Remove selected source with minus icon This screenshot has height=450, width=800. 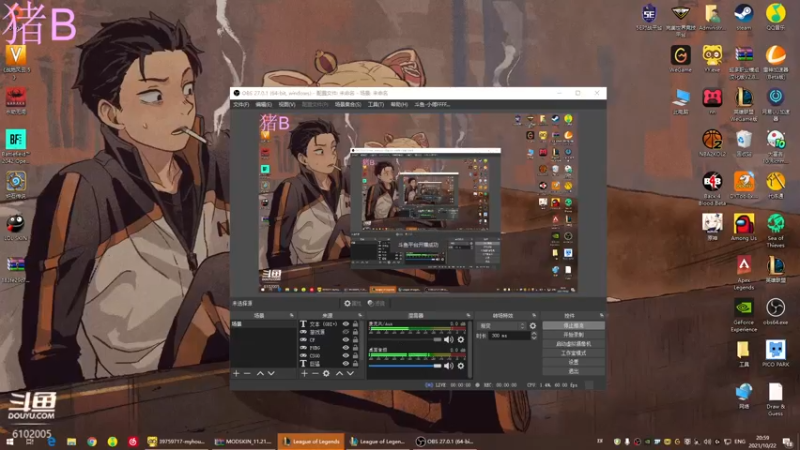point(315,373)
